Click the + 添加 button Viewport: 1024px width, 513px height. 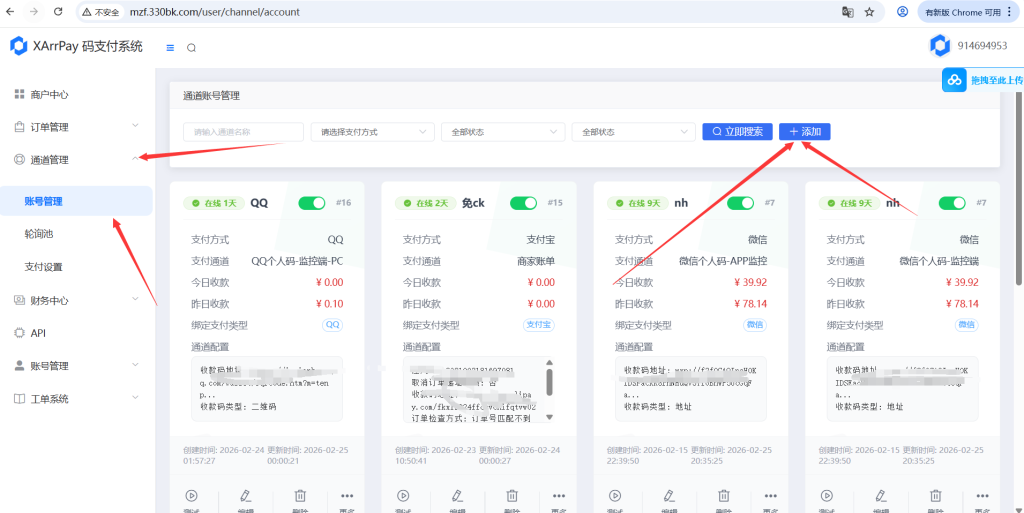coord(805,131)
